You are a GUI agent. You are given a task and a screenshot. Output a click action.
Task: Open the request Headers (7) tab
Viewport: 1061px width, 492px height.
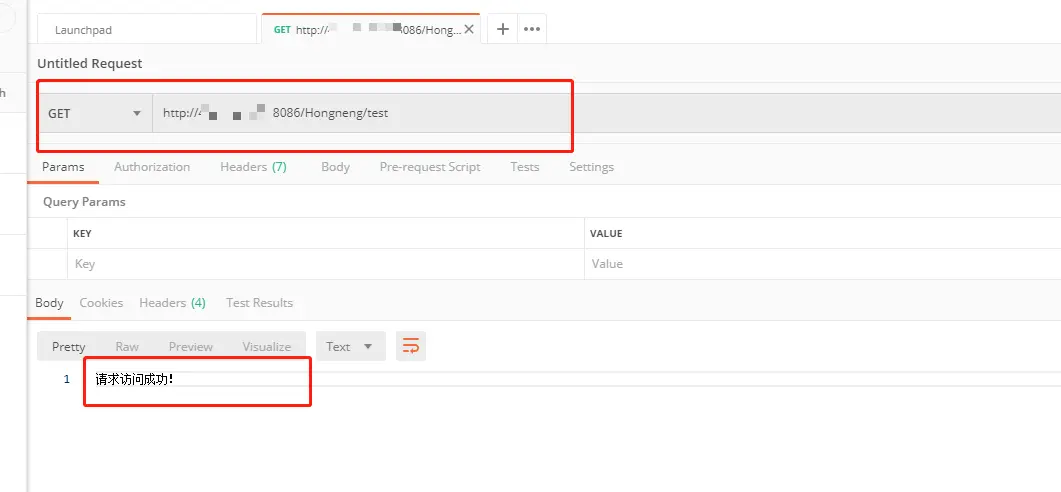pos(253,166)
